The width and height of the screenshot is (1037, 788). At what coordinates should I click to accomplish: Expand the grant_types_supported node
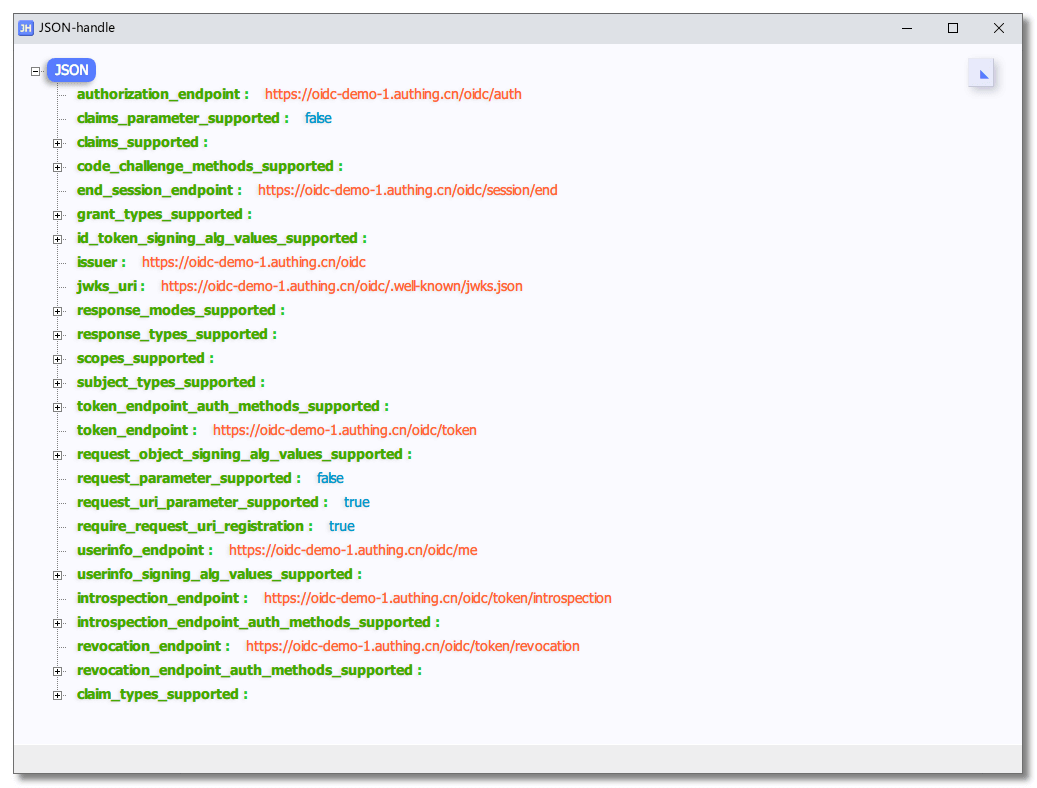[58, 215]
